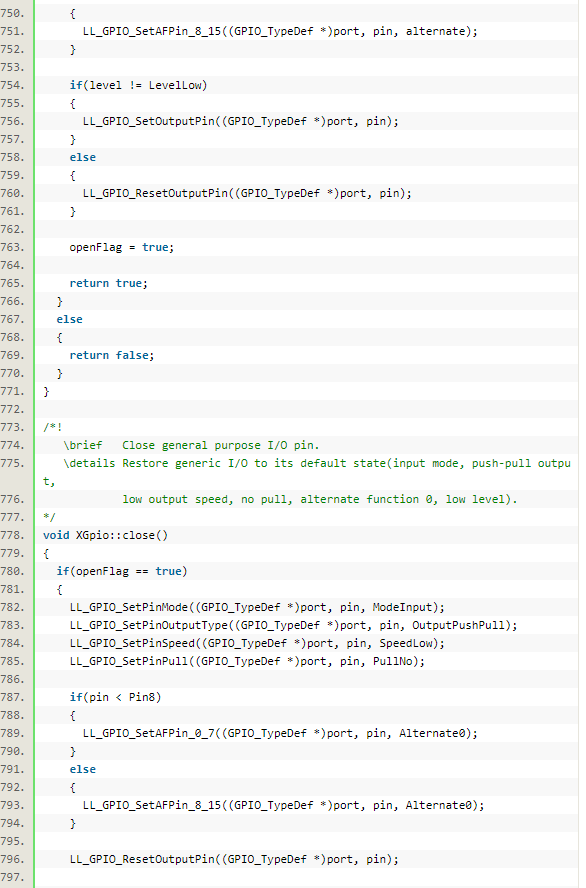The height and width of the screenshot is (888, 586).
Task: Click line number 796 in the gutter
Action: [x=13, y=859]
